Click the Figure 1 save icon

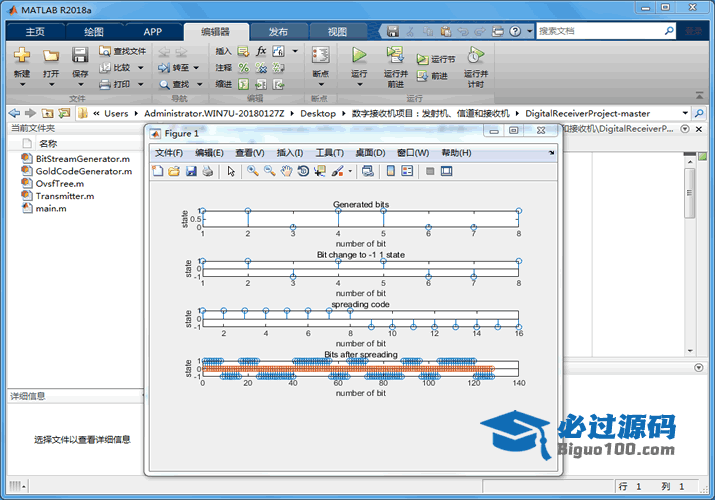tap(191, 171)
